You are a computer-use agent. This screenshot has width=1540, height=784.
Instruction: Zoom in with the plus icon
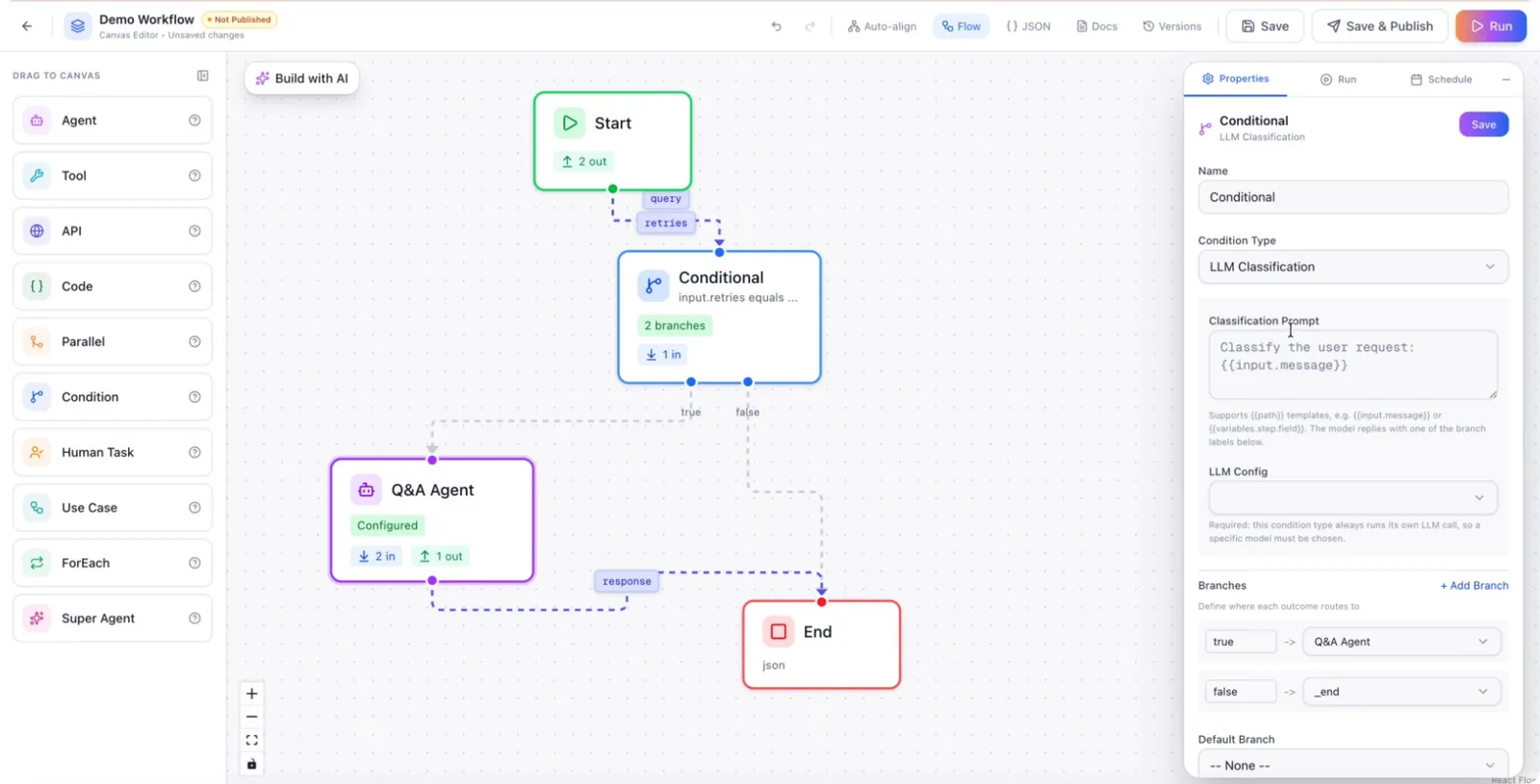(252, 694)
